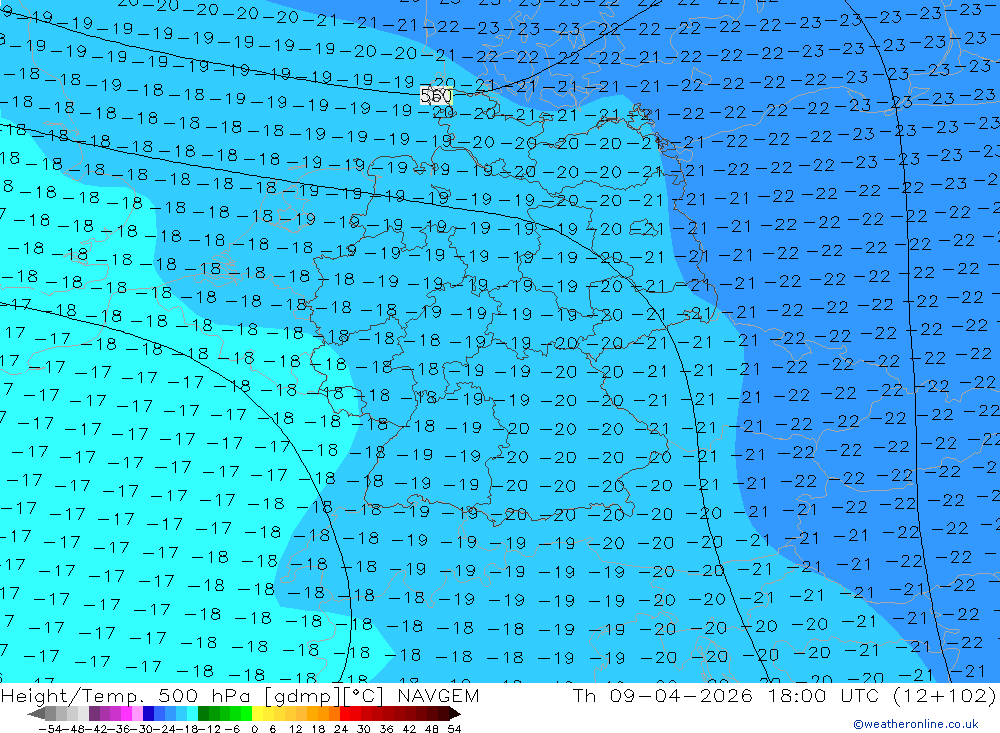Screen dimensions: 1000x733
Task: Click the "Th 09-04-2026" forecast date
Action: pos(663,695)
